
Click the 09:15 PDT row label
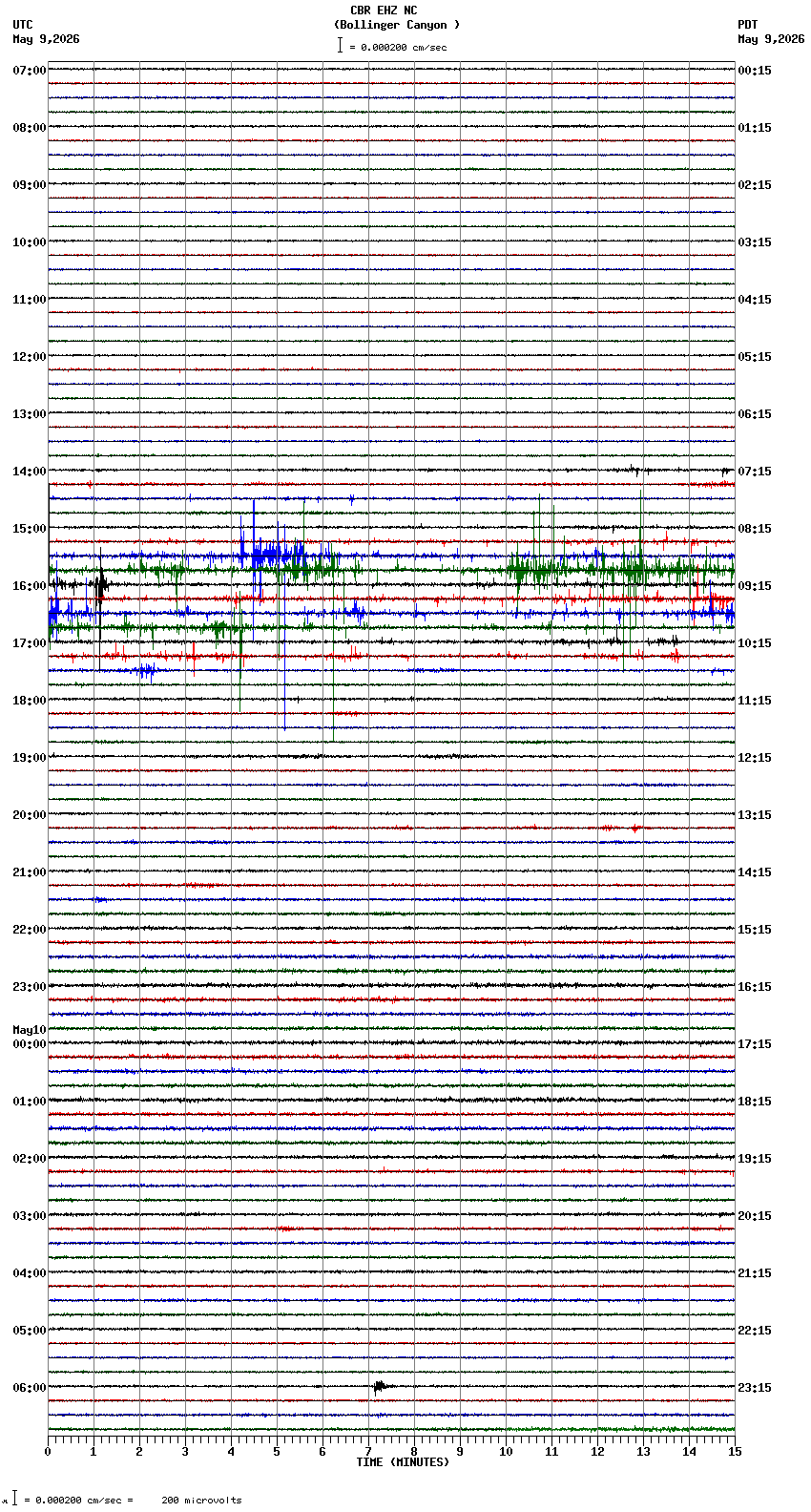tap(755, 586)
